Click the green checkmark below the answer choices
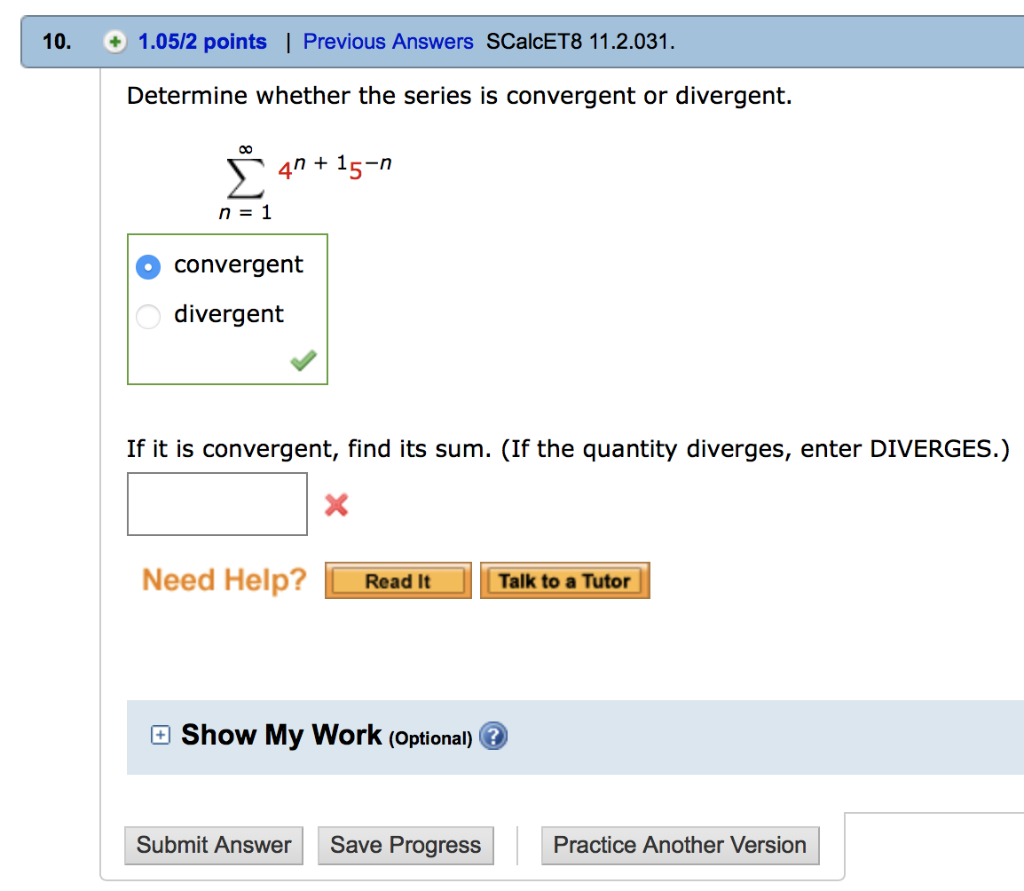This screenshot has height=891, width=1024. [x=303, y=360]
